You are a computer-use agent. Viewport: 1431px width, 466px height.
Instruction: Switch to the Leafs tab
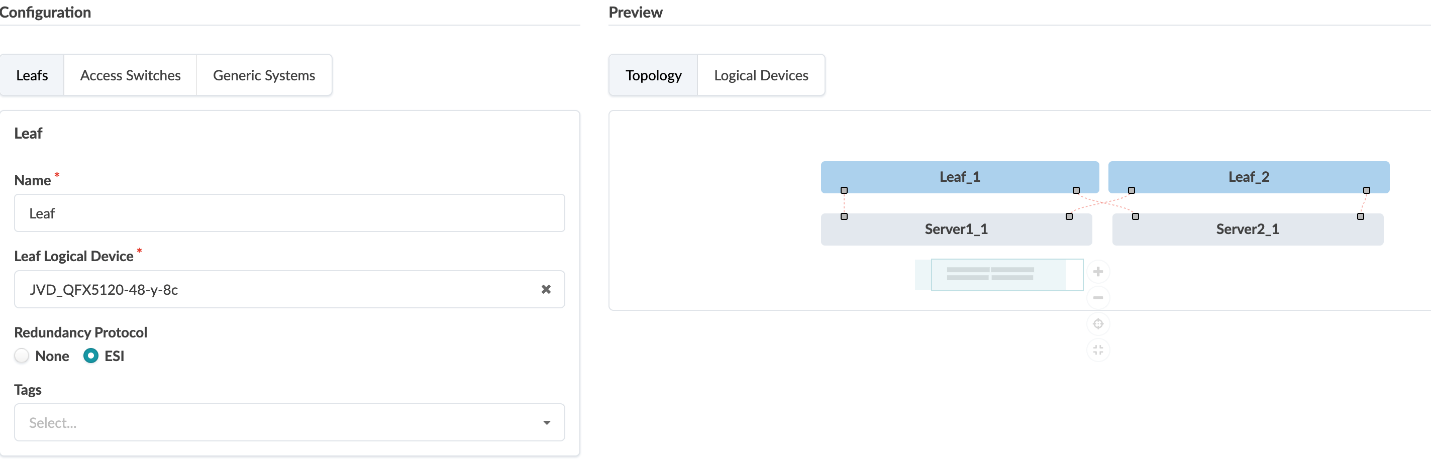point(32,75)
